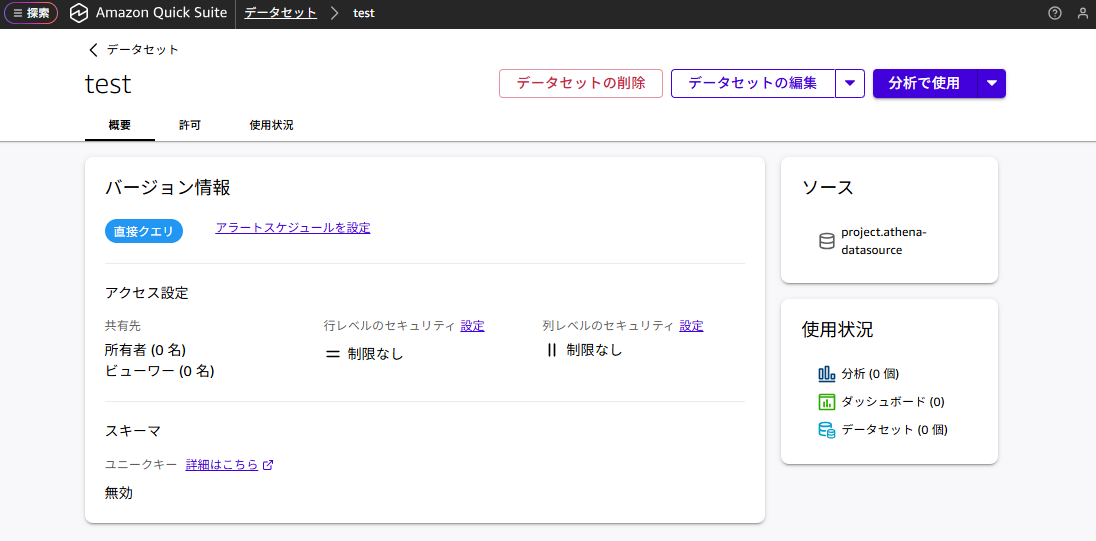Click the アクセス設定 heading
The height and width of the screenshot is (541, 1096).
coord(147,293)
